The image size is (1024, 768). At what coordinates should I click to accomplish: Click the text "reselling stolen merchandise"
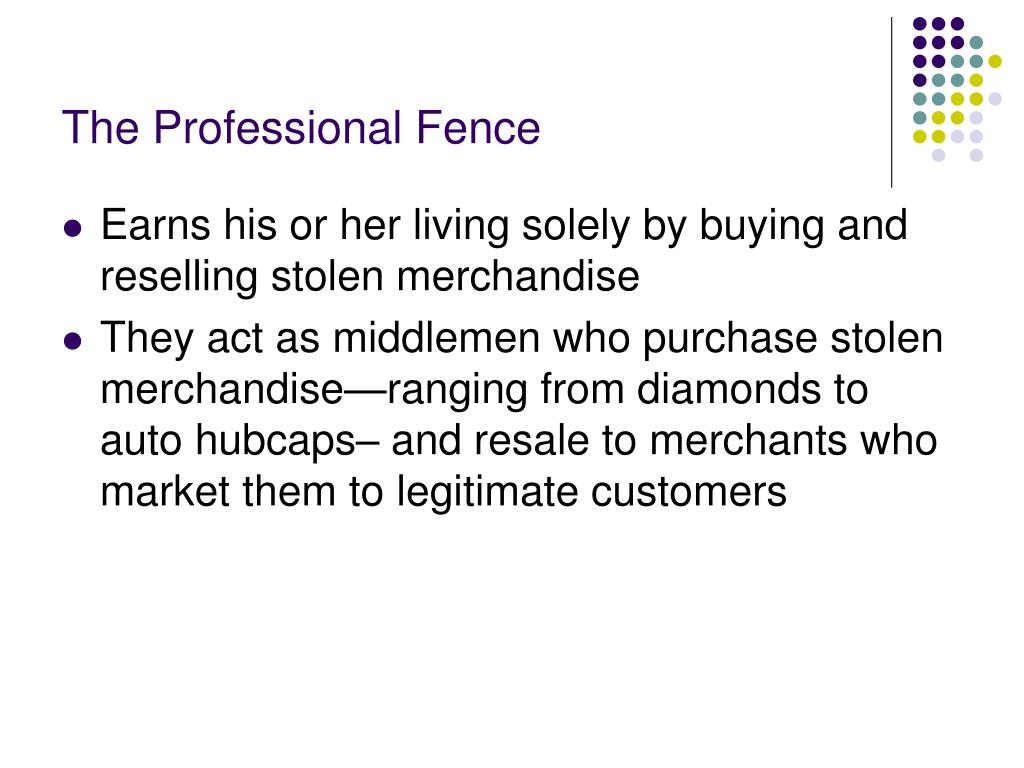tap(370, 276)
